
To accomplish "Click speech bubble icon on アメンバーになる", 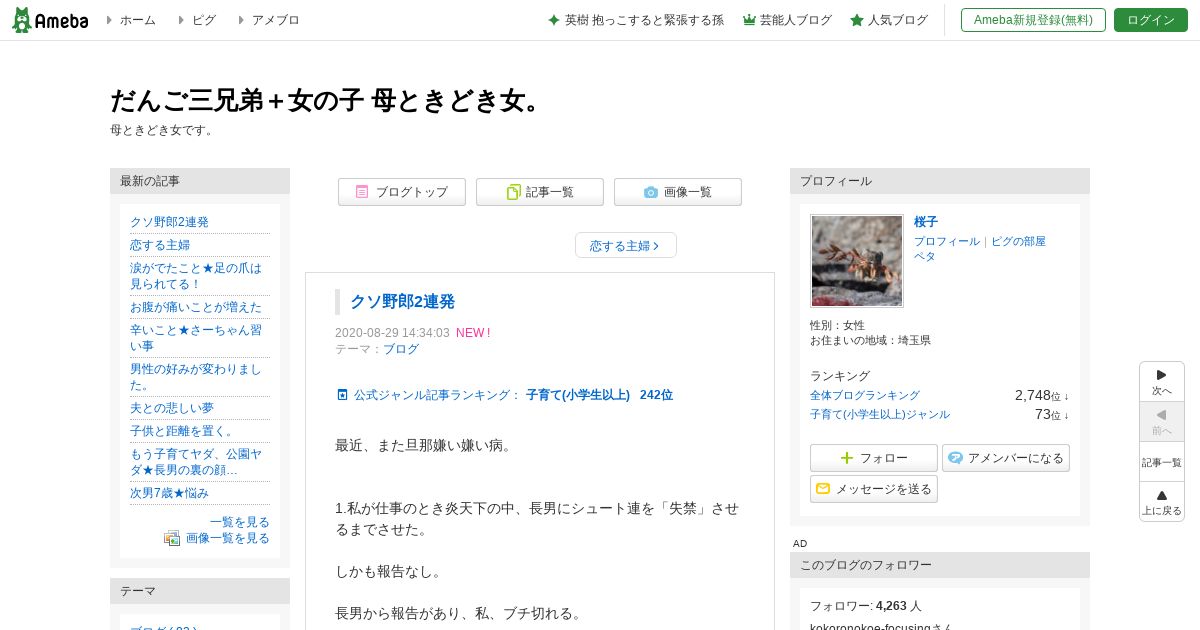I will (x=956, y=458).
